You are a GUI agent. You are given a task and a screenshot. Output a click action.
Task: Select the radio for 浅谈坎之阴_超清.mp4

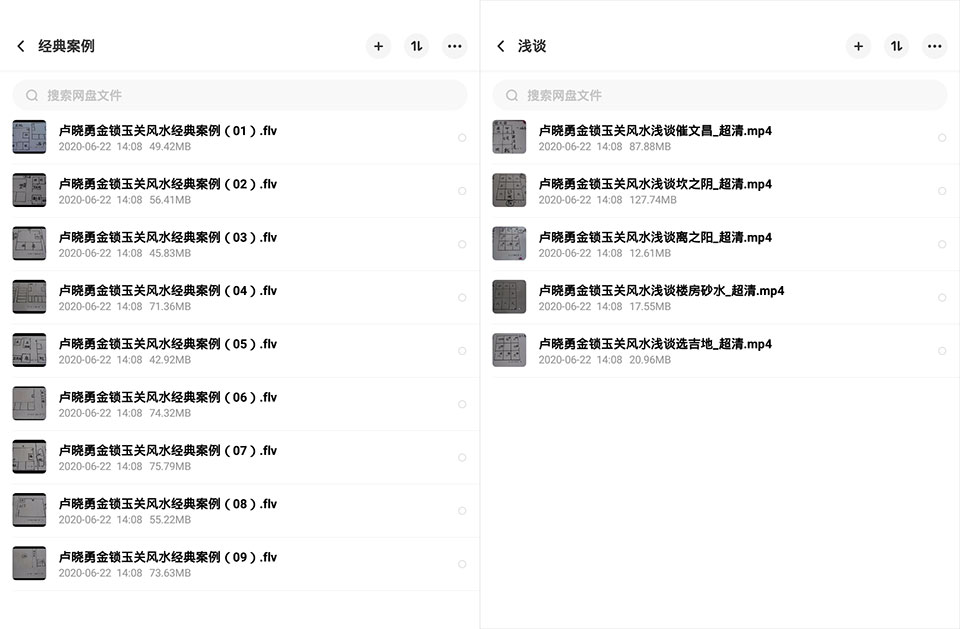click(x=942, y=191)
